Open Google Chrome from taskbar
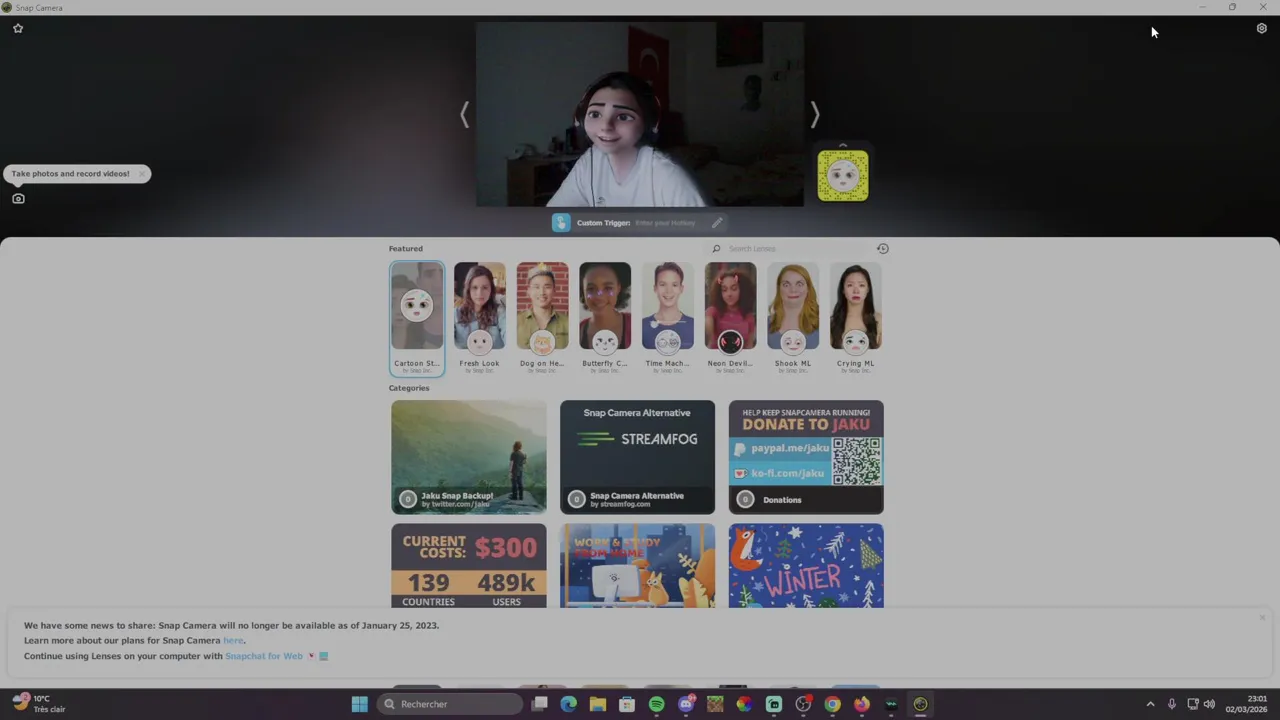This screenshot has height=720, width=1280. pos(832,704)
